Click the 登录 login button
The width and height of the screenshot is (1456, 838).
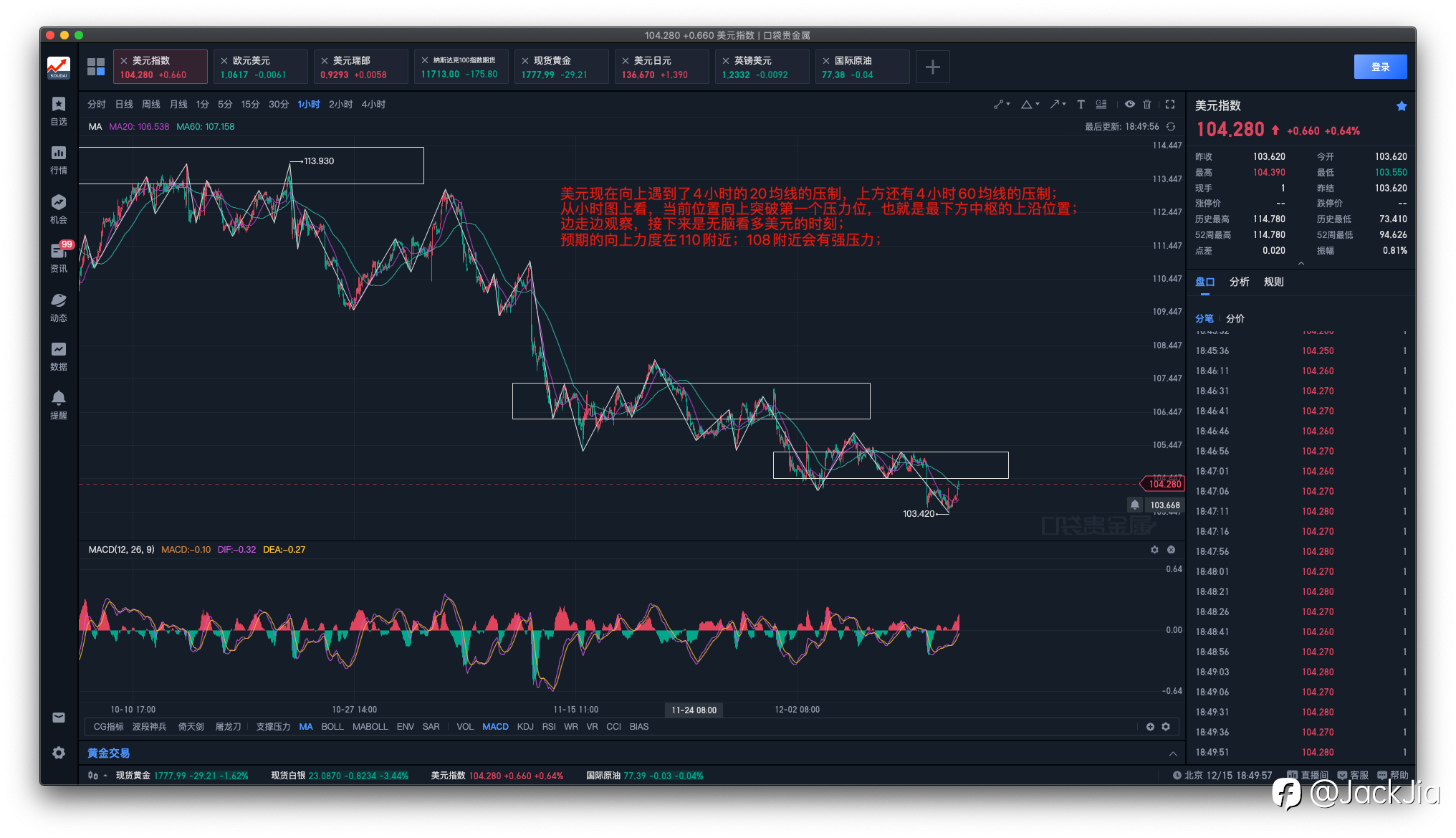1380,67
